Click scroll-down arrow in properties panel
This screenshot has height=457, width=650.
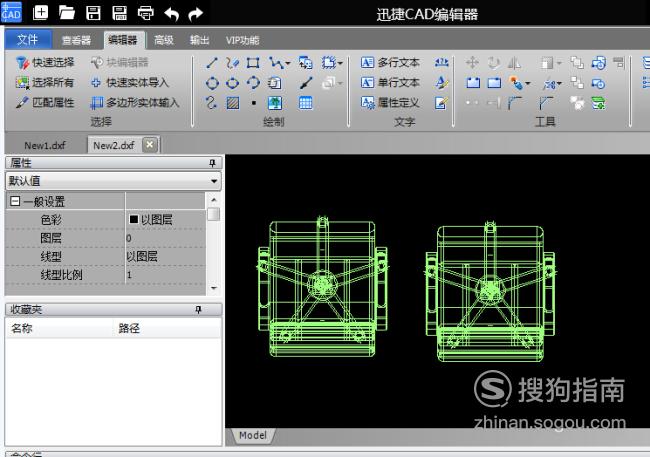(x=214, y=288)
